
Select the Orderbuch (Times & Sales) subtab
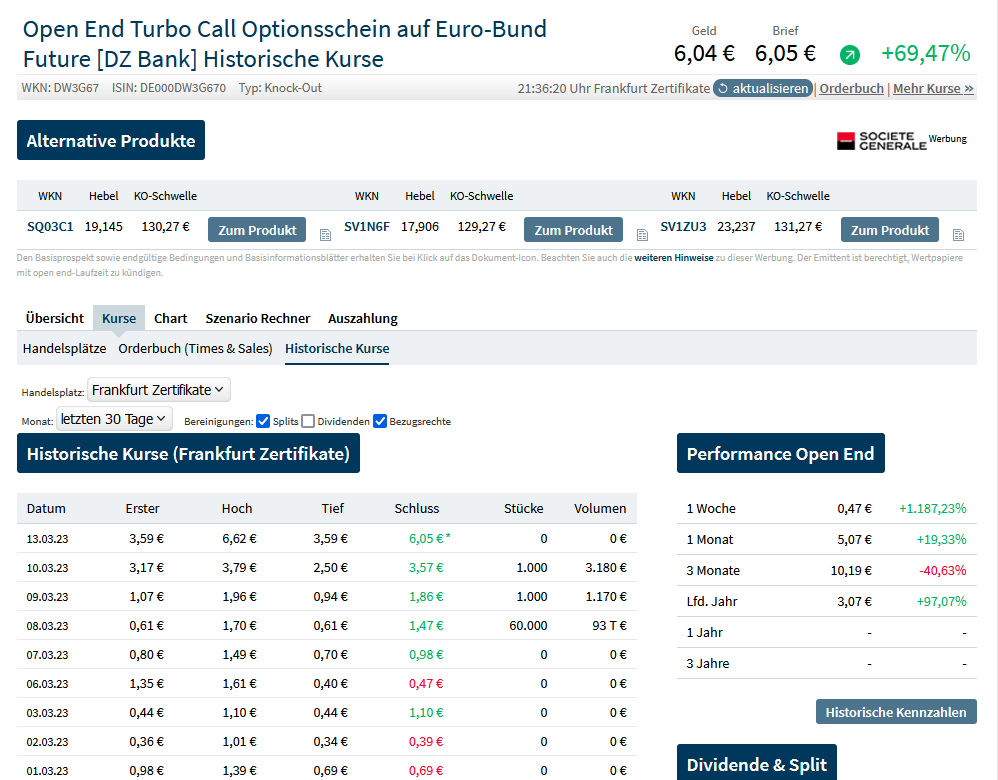[195, 348]
